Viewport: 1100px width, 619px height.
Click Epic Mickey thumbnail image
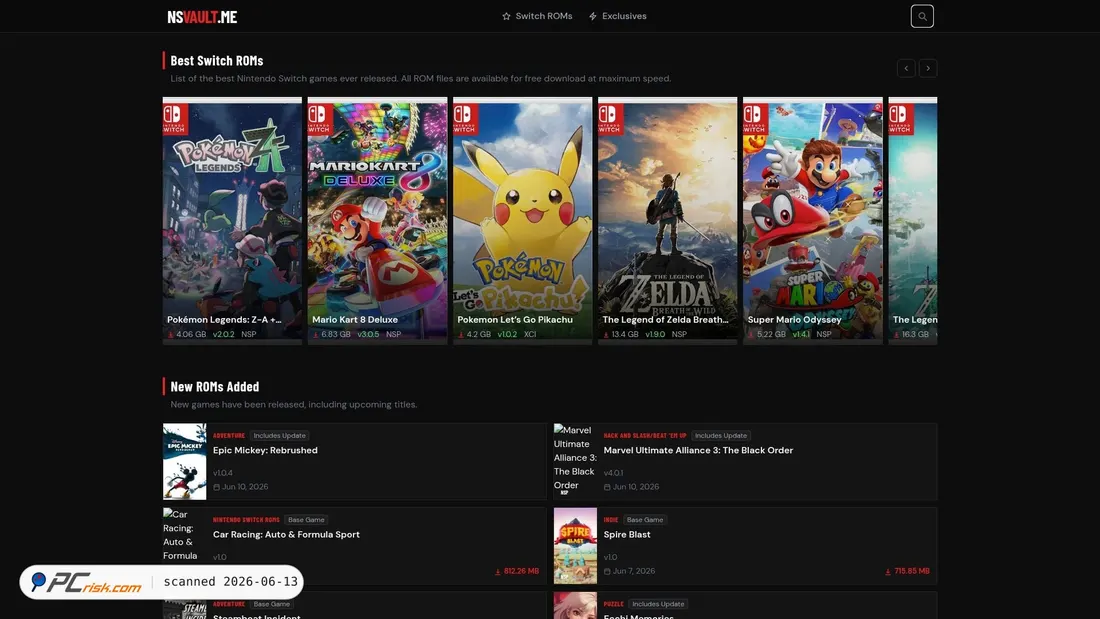(185, 461)
